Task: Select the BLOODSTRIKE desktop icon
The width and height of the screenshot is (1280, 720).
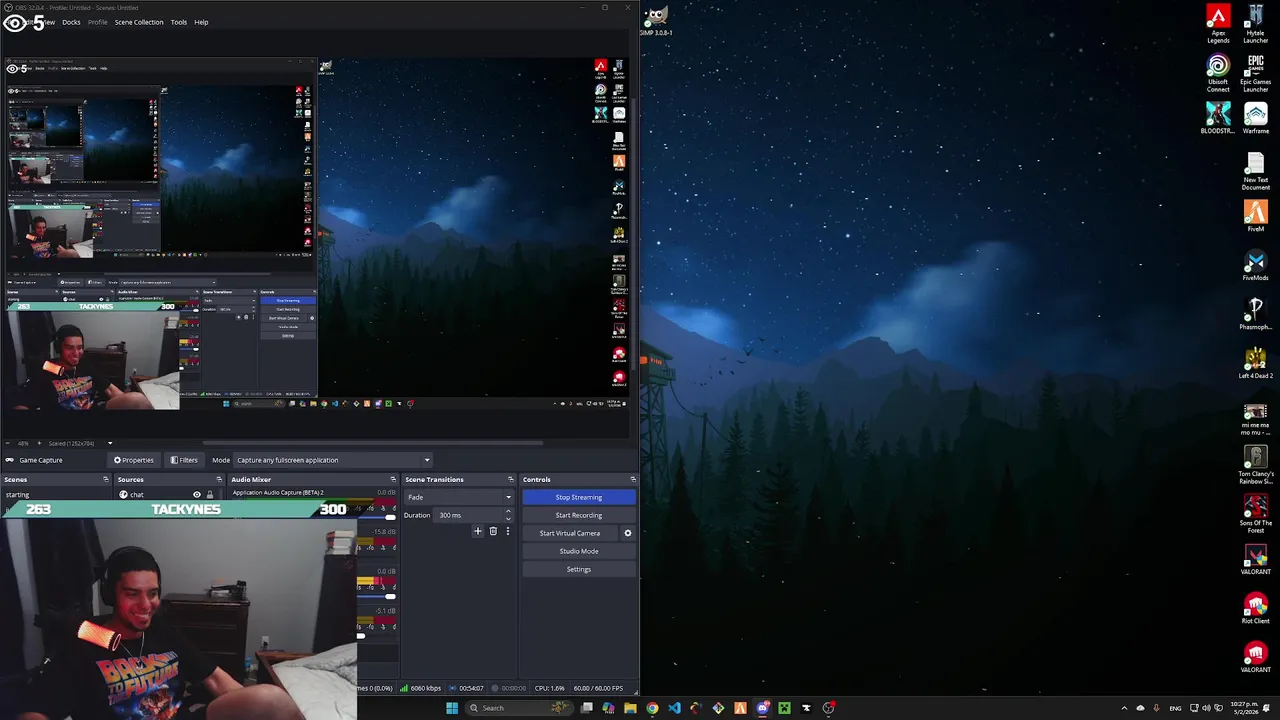Action: coord(1218,118)
